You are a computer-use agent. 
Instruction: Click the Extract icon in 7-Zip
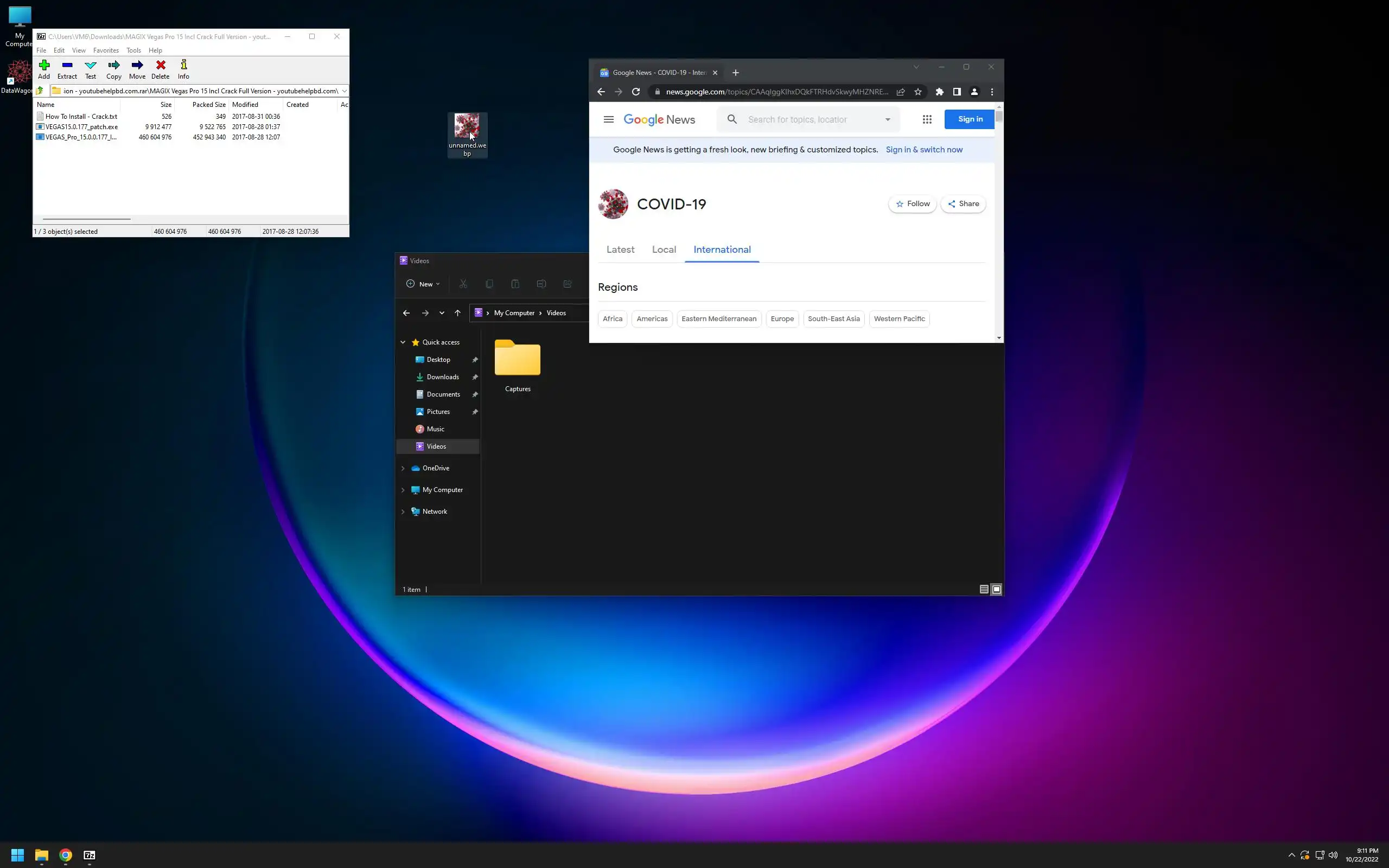click(67, 69)
